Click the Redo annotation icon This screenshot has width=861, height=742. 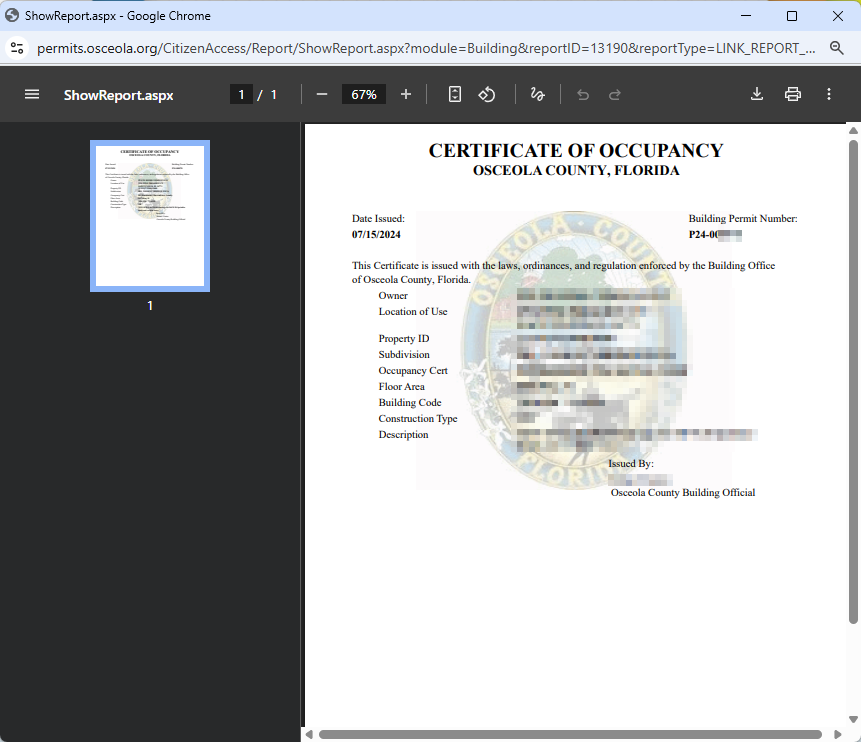(x=614, y=93)
